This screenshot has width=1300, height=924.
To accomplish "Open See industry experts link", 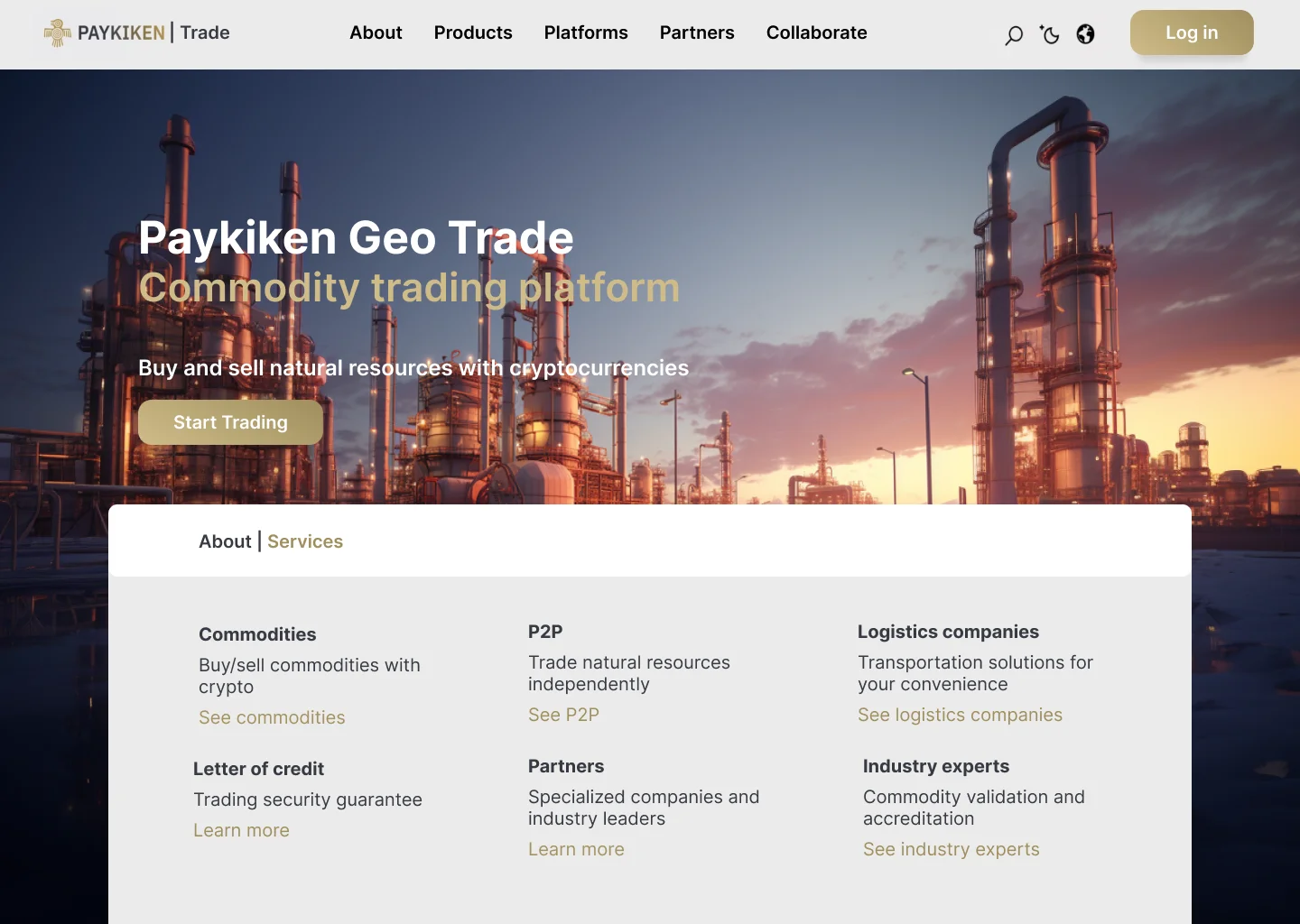I will 951,849.
